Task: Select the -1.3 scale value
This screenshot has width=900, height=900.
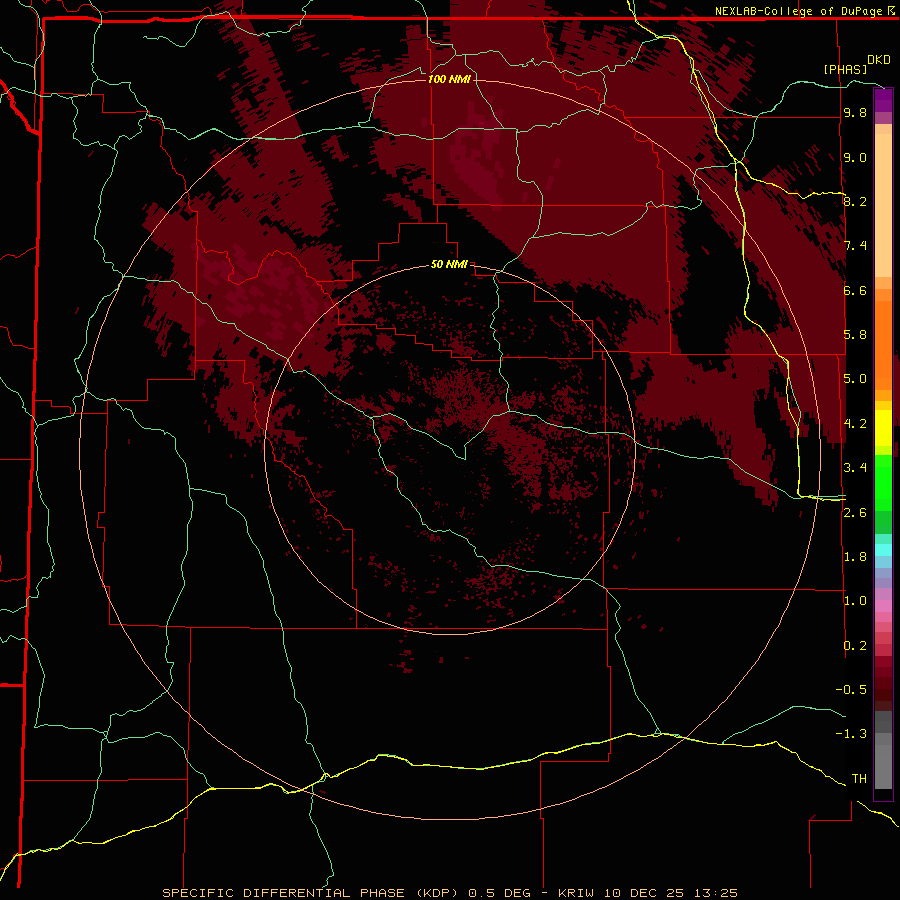Action: tap(851, 734)
